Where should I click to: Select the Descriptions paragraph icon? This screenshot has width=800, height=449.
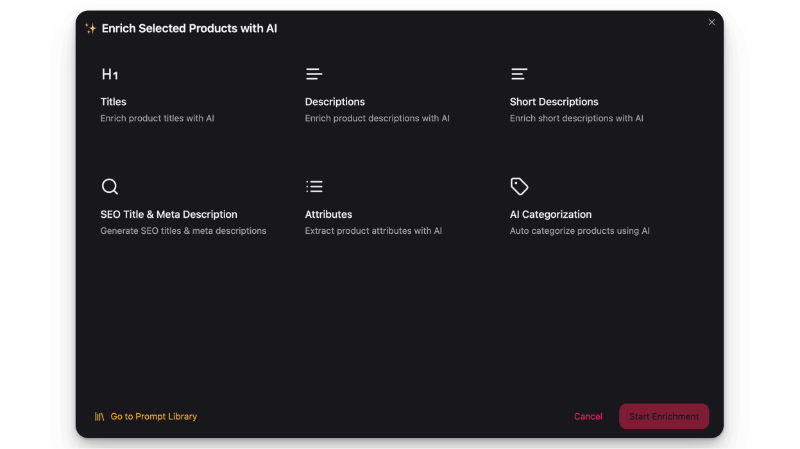tap(314, 74)
